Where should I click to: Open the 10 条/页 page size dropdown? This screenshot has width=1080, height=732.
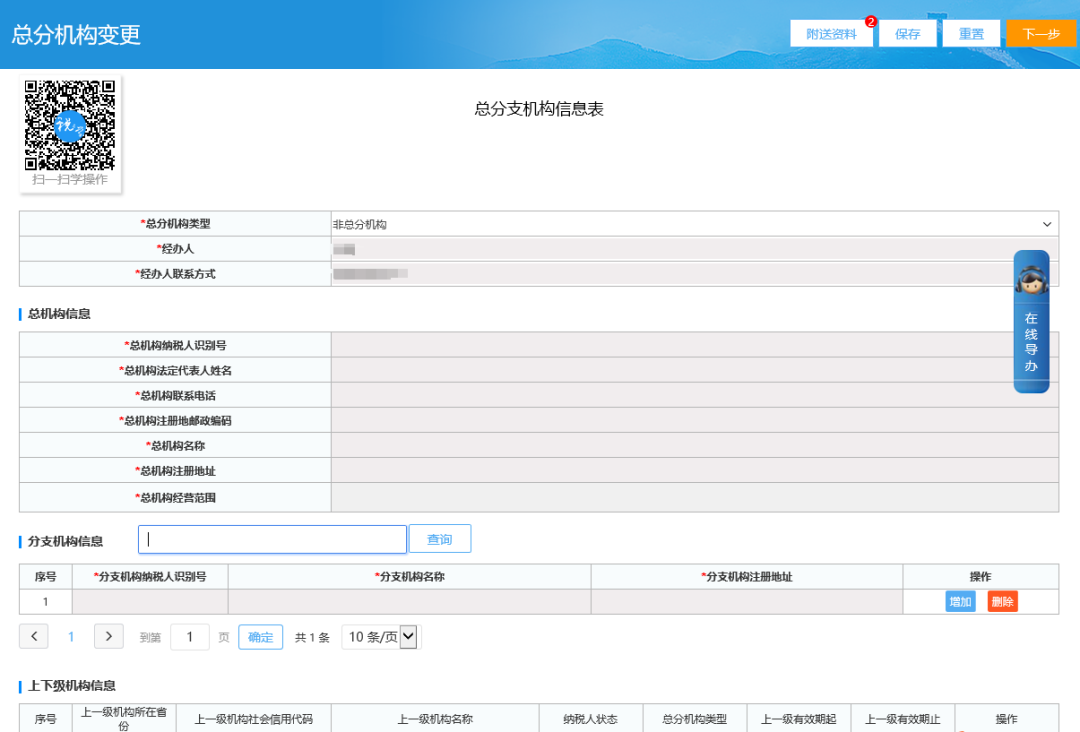382,637
